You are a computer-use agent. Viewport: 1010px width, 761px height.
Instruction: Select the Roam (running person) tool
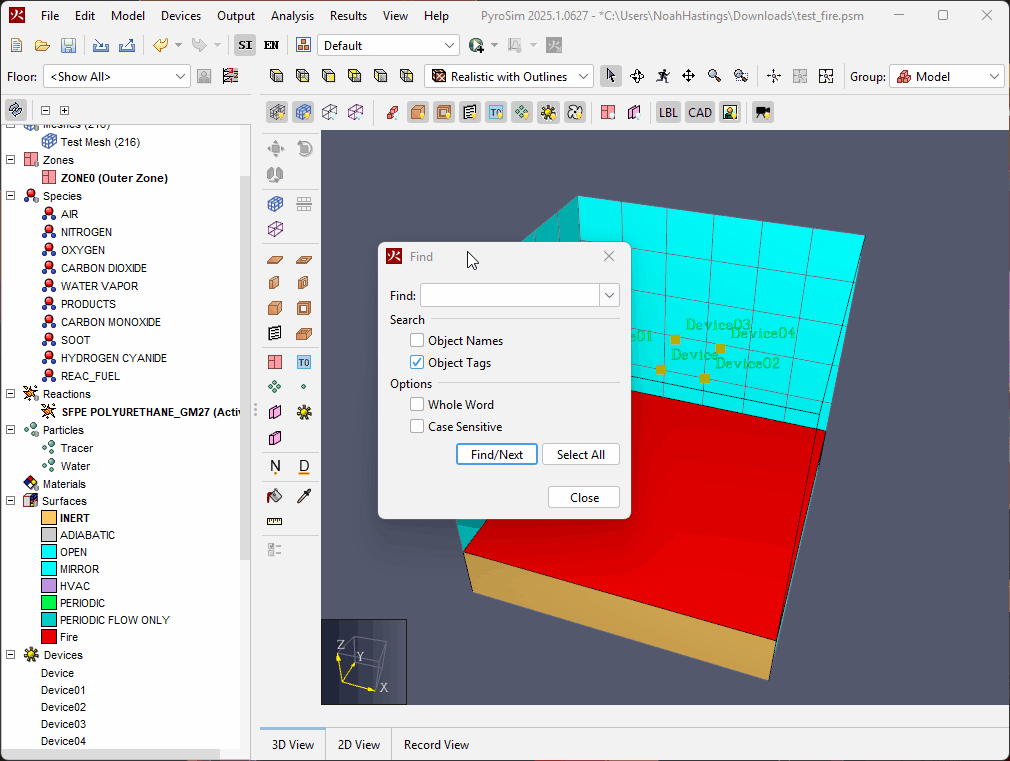[x=663, y=76]
